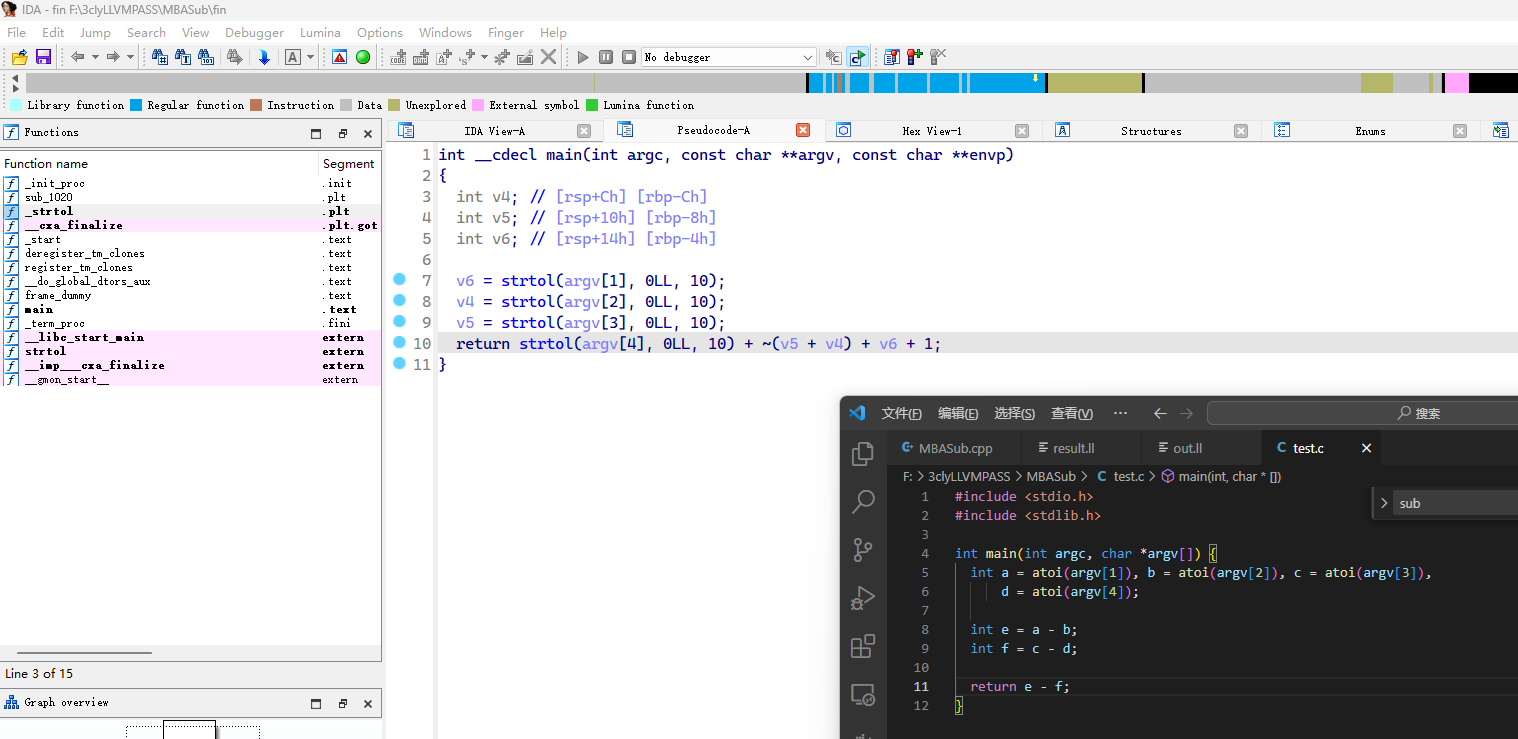Select the main function in Functions list
Viewport: 1518px width, 739px height.
pos(38,309)
